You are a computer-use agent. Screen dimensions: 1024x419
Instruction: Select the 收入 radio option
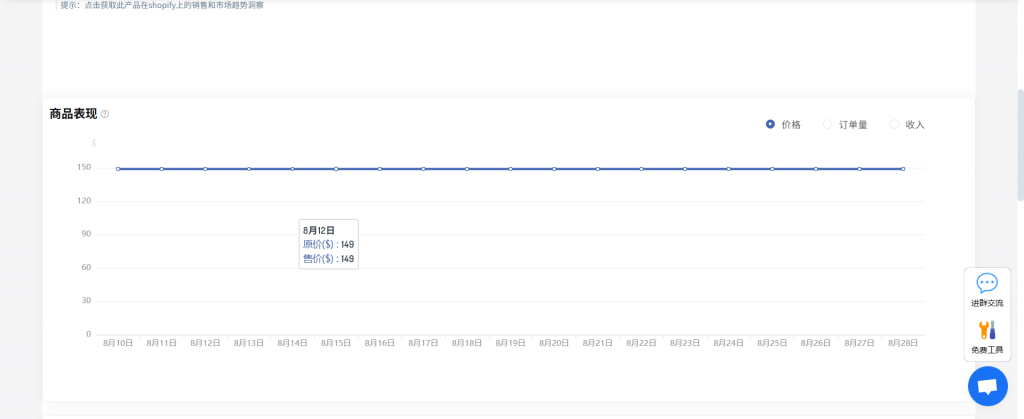894,124
